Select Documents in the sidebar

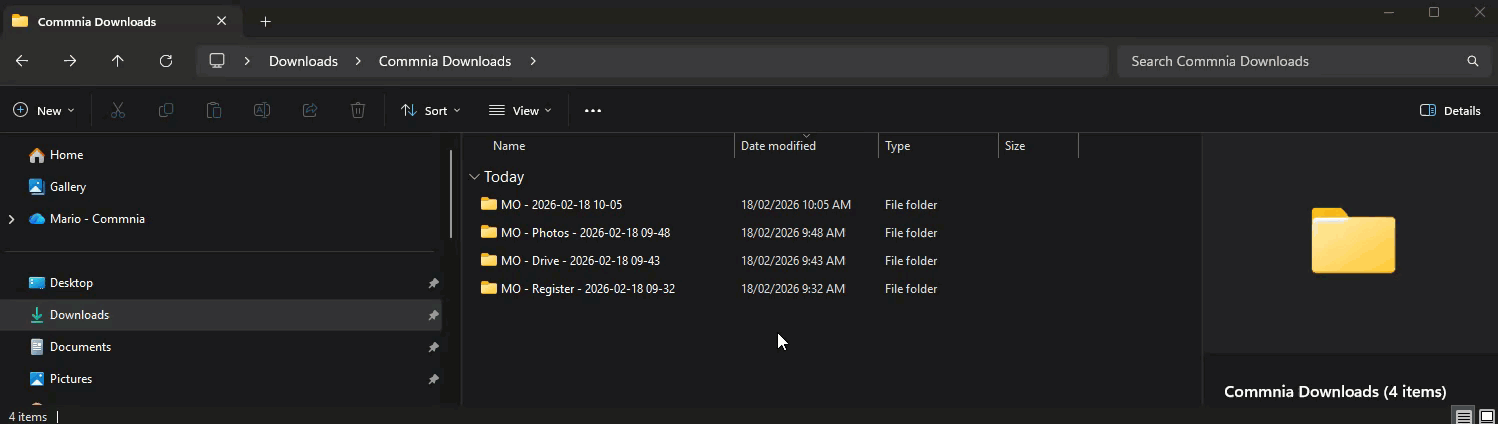[80, 347]
